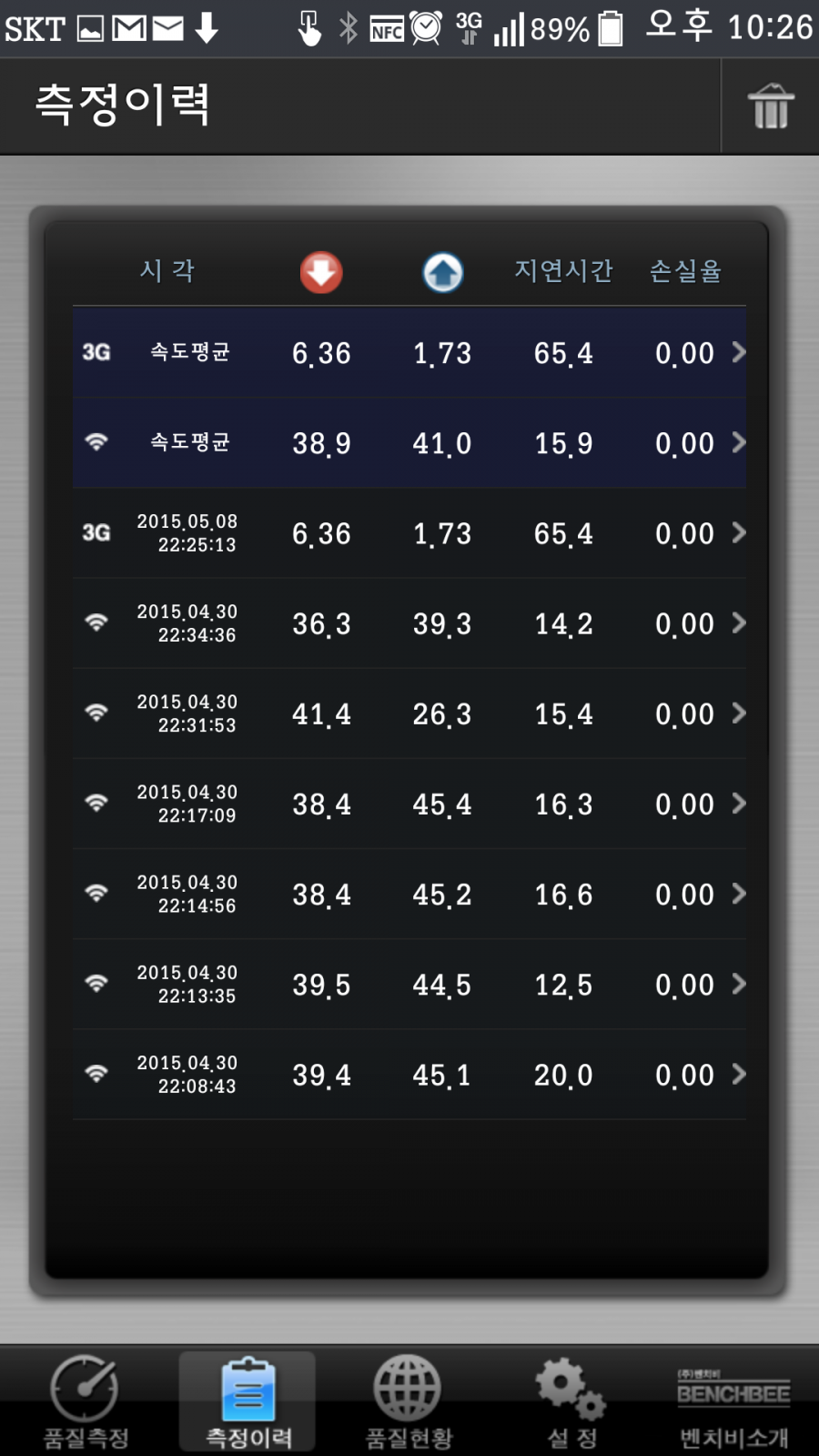
Task: Open details chevron for 22:34:36 entry
Action: click(739, 622)
